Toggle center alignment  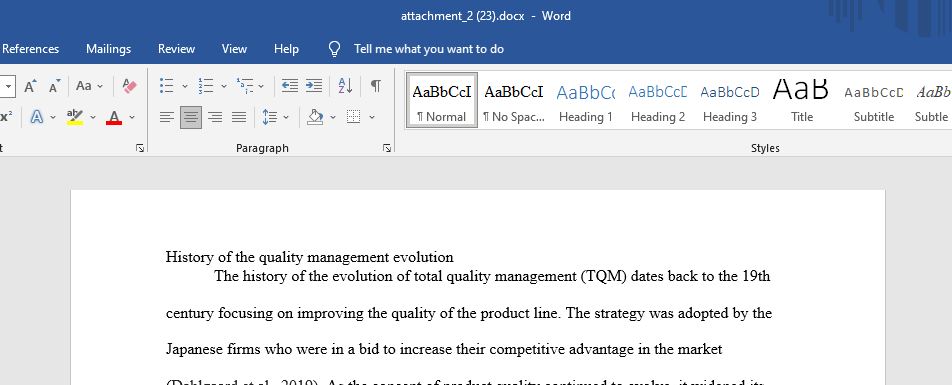point(191,117)
